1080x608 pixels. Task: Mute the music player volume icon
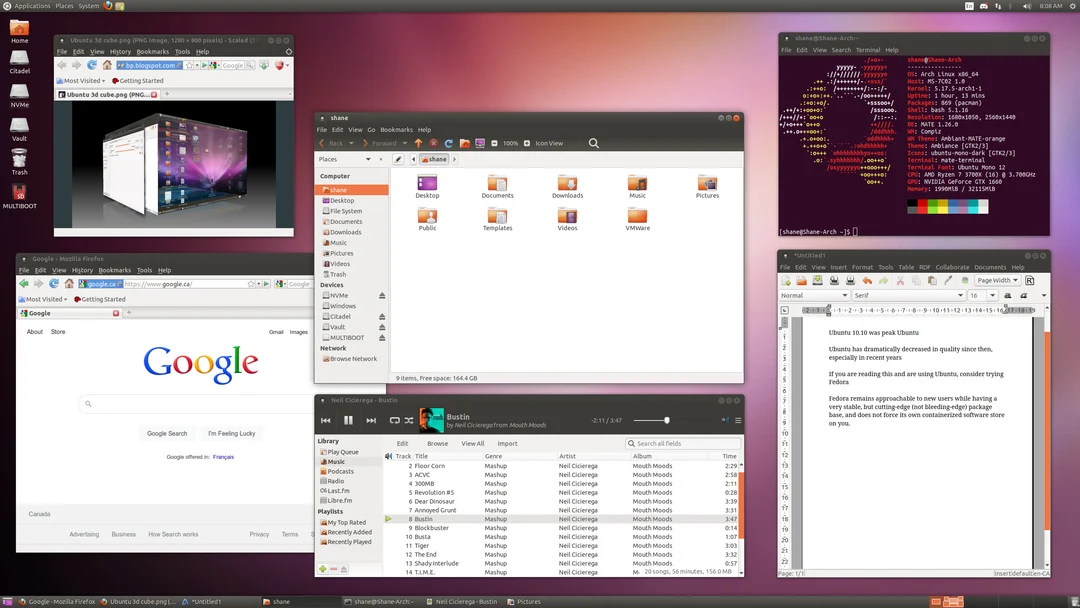[724, 420]
